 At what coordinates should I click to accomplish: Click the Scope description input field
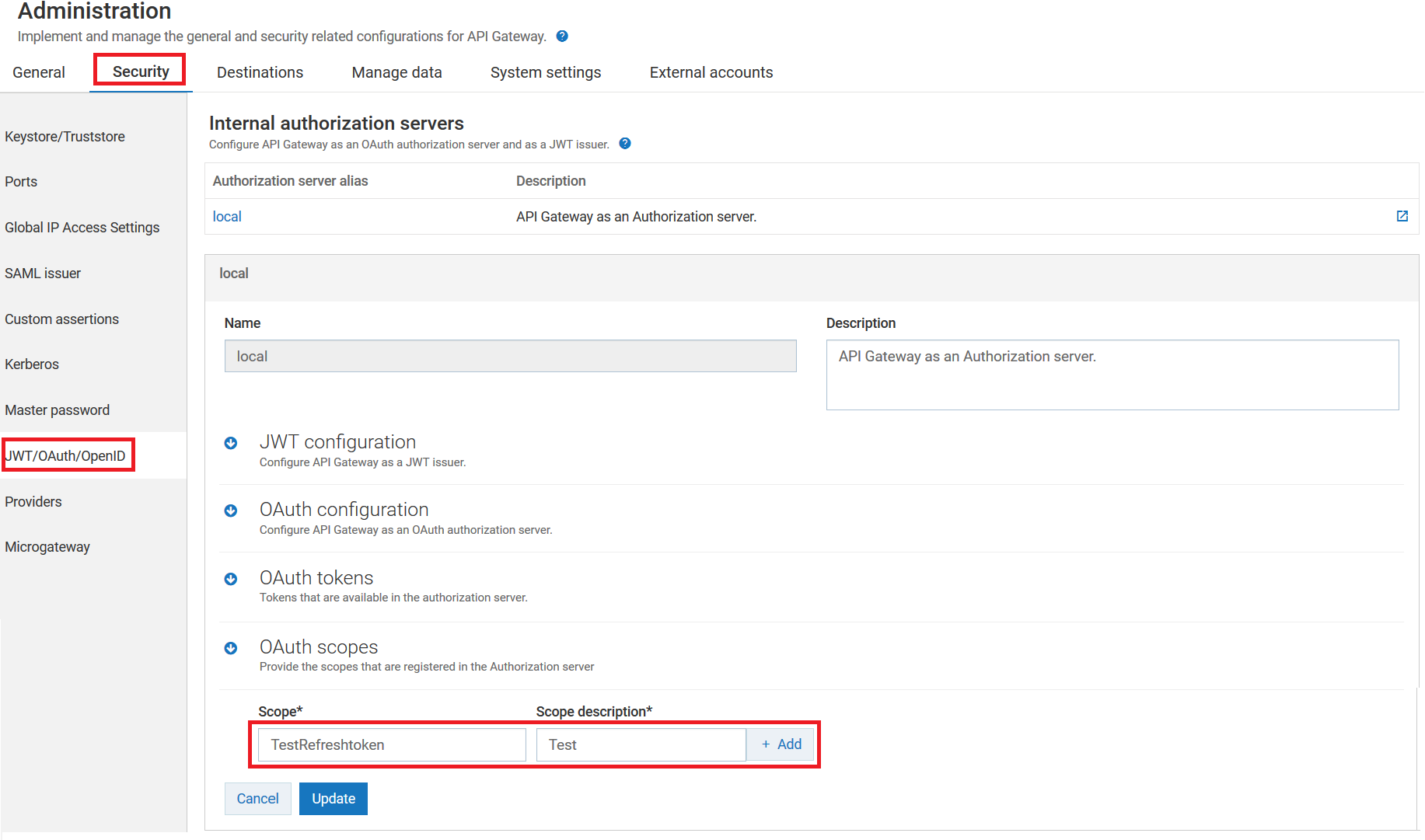(641, 744)
